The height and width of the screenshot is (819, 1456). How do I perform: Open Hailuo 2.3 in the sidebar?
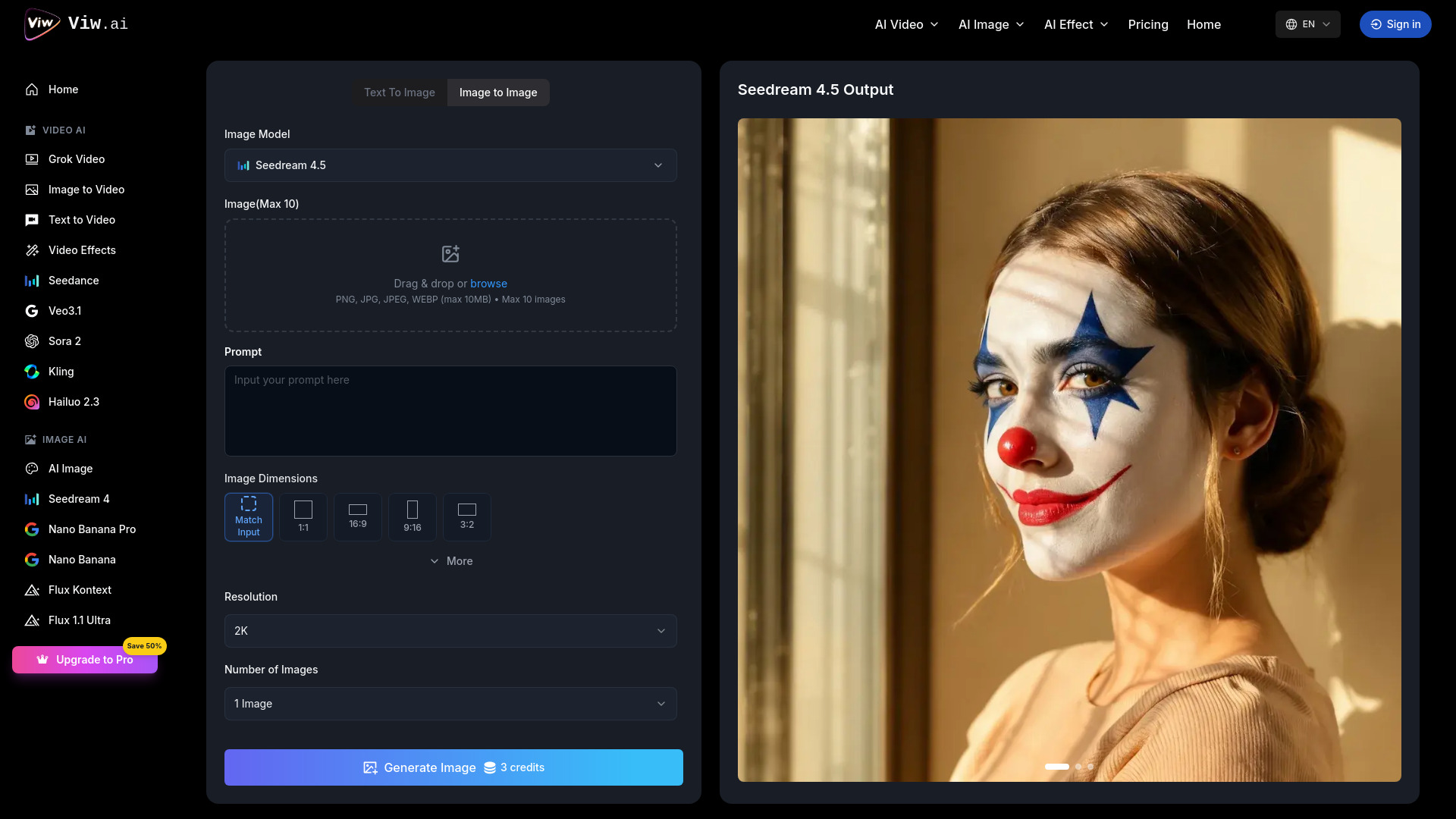(x=73, y=402)
